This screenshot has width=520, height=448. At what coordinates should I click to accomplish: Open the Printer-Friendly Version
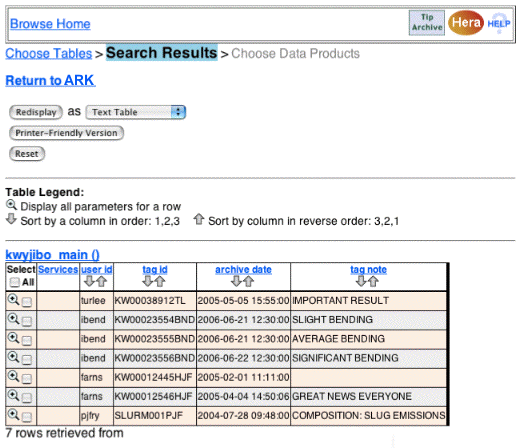click(x=66, y=133)
